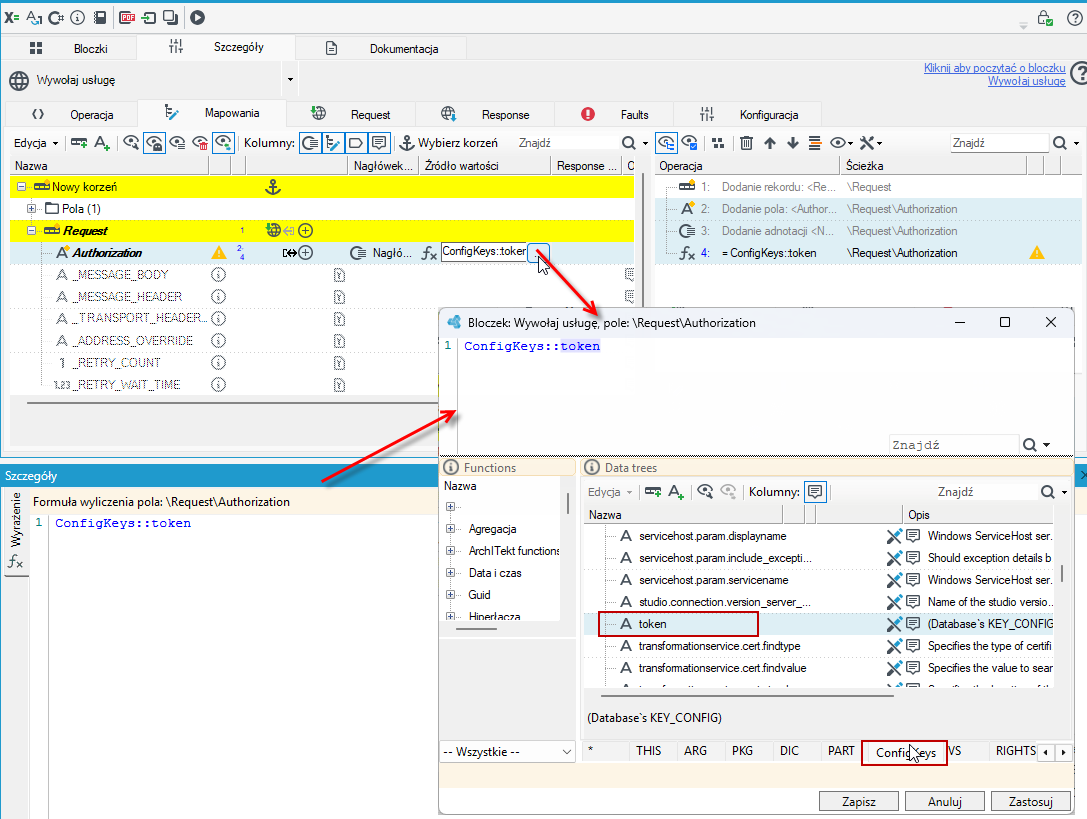Select the token row in Data trees
This screenshot has height=819, width=1087.
818,624
